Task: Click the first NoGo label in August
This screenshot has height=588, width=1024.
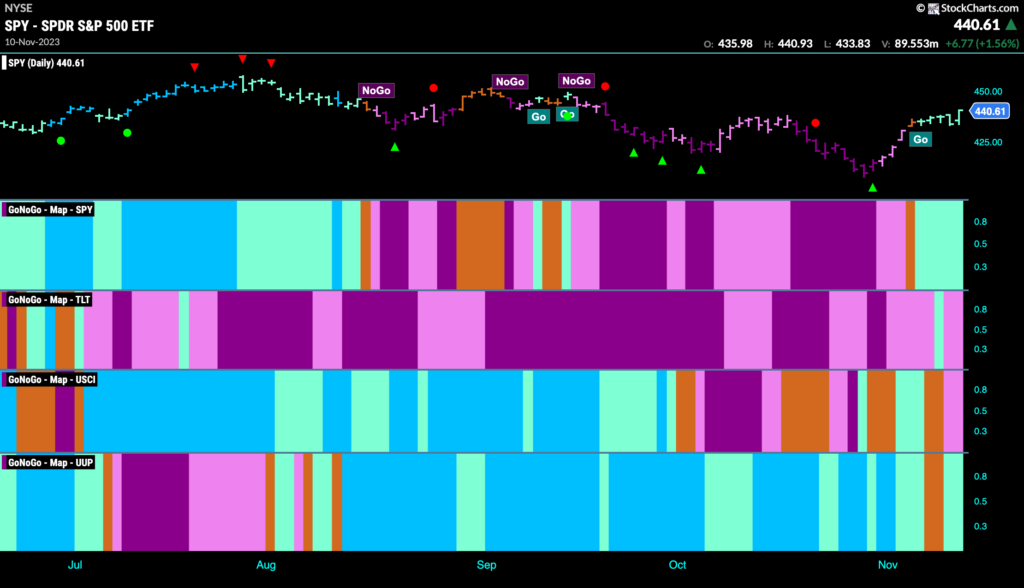Action: point(376,90)
